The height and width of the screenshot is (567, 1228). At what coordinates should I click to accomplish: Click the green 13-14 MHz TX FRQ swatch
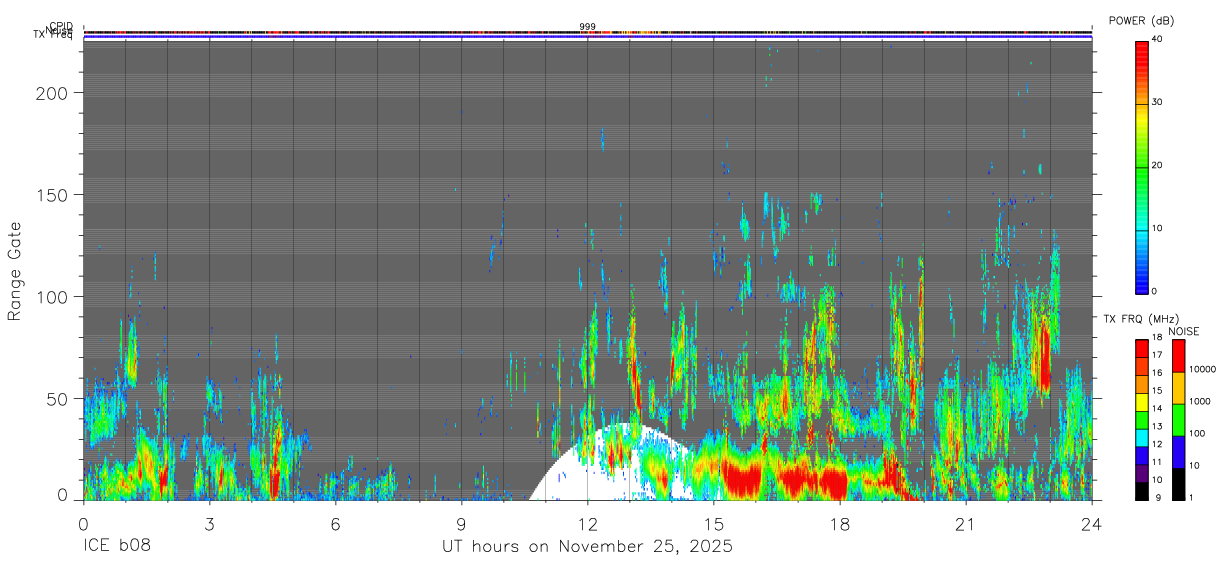point(1141,419)
